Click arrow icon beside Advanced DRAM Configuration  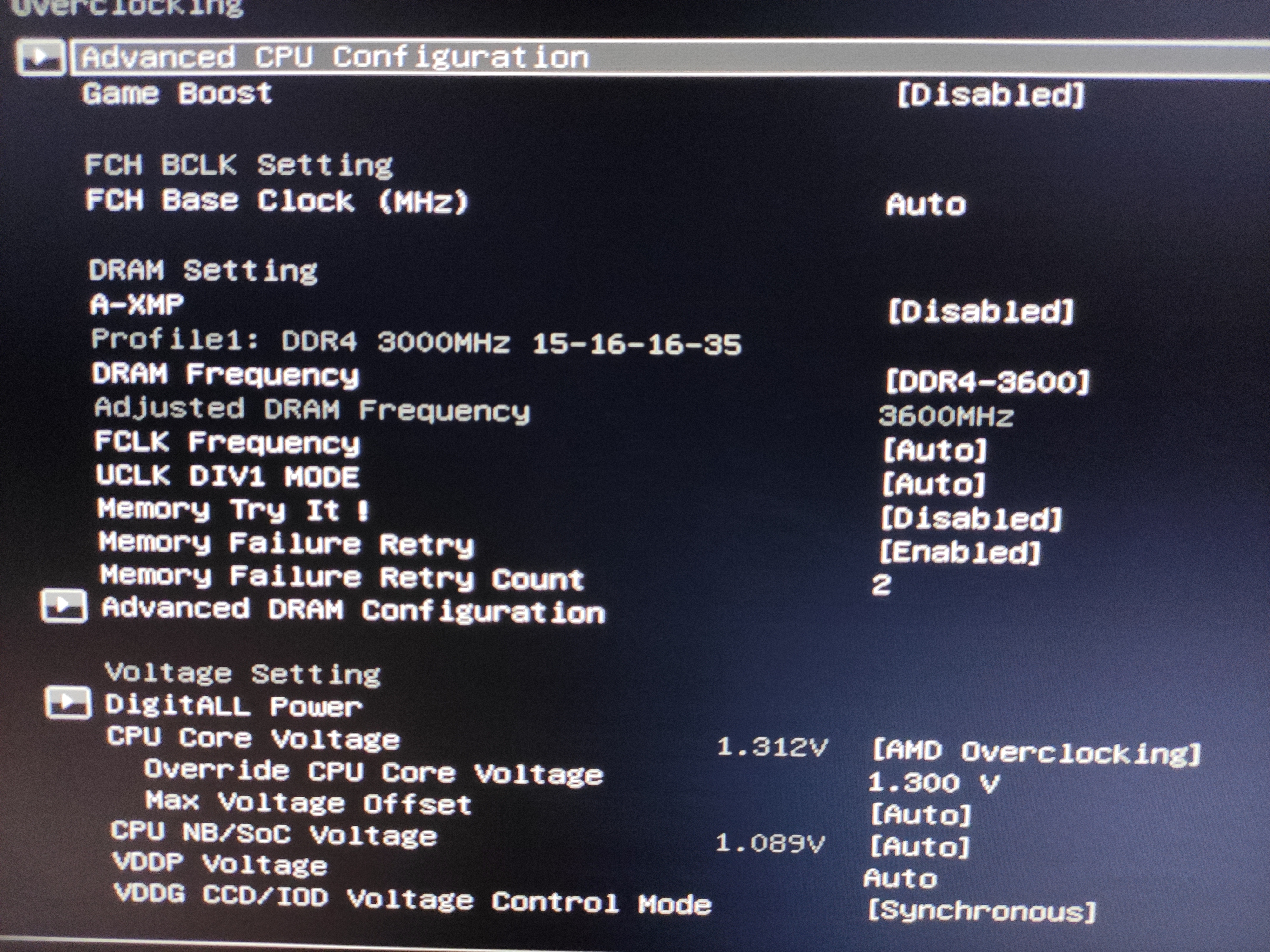64,605
